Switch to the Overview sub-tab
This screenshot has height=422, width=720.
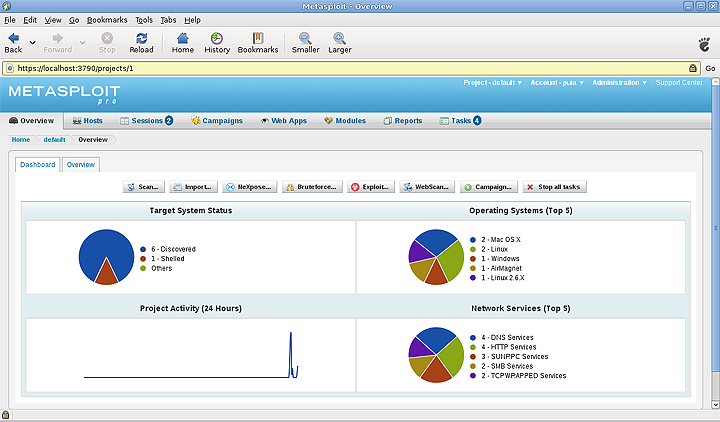tap(81, 164)
